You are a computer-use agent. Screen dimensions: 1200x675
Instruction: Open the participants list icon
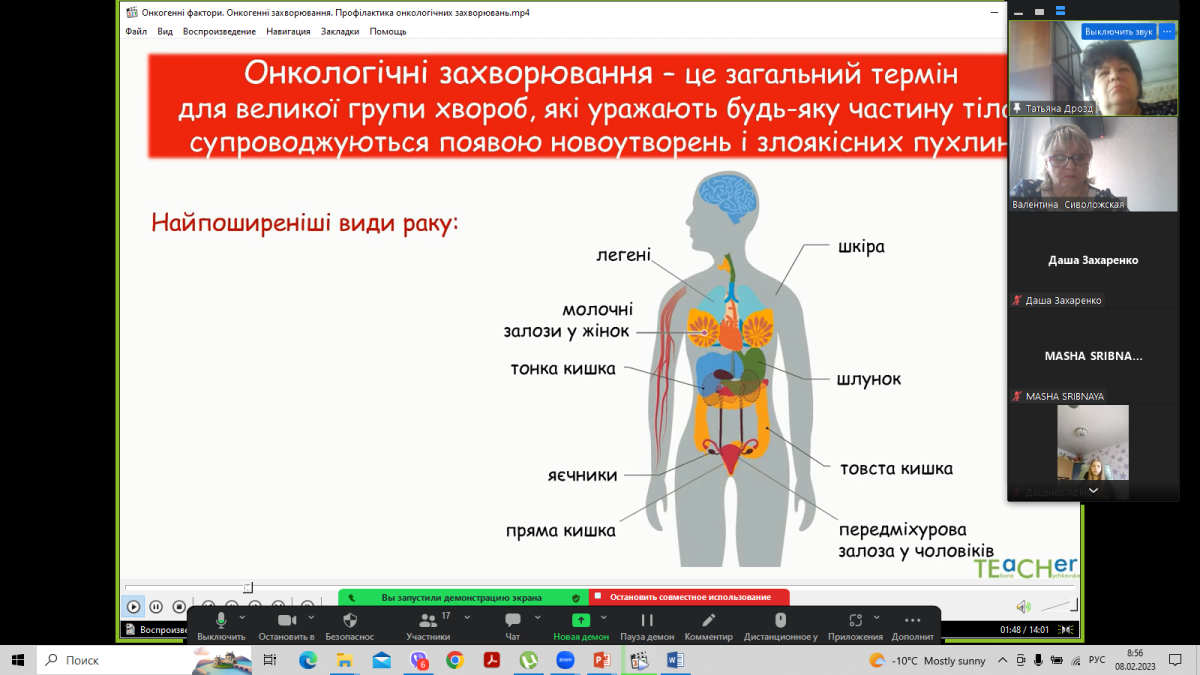[427, 621]
